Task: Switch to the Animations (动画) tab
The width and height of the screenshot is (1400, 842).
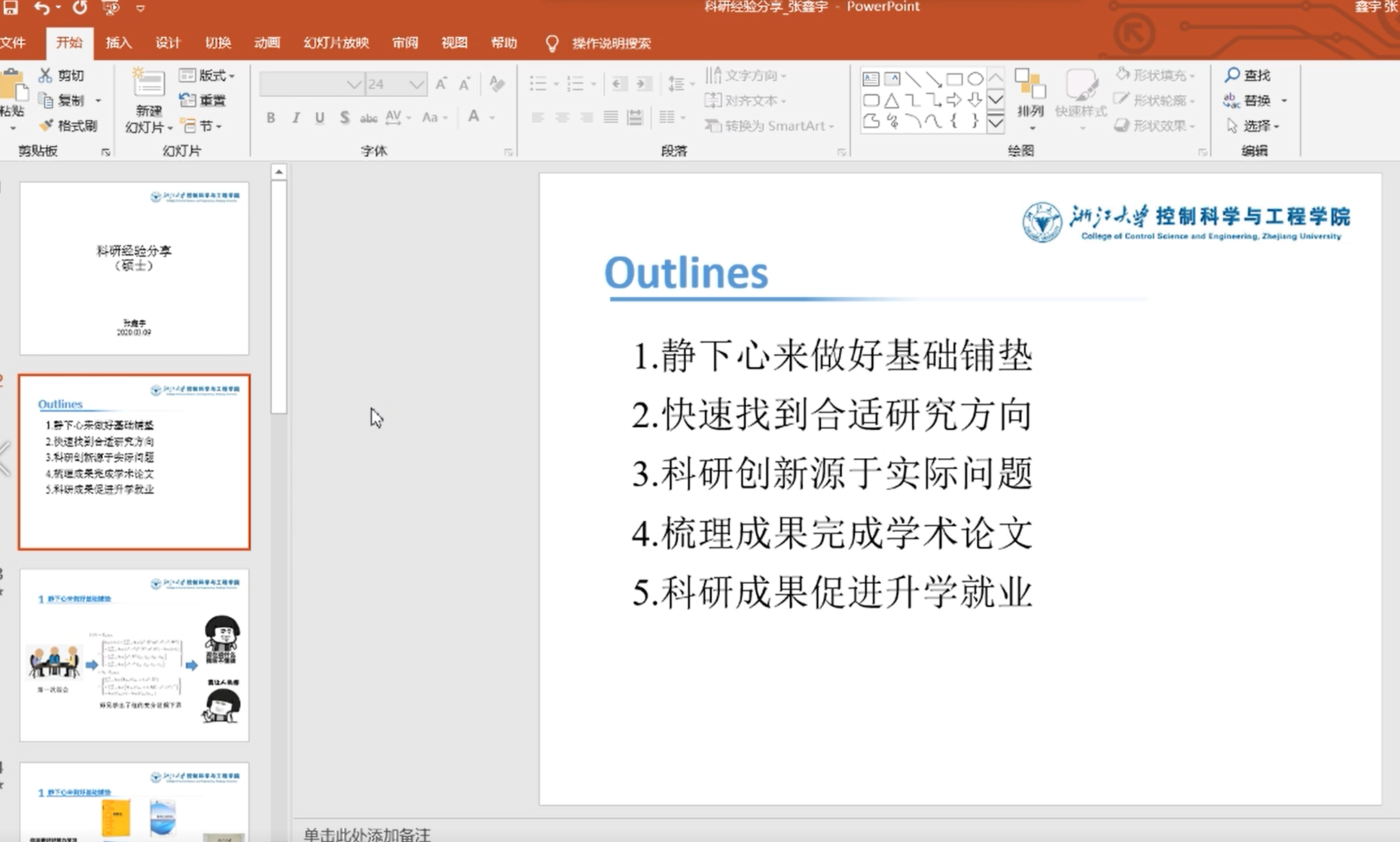Action: click(x=267, y=43)
